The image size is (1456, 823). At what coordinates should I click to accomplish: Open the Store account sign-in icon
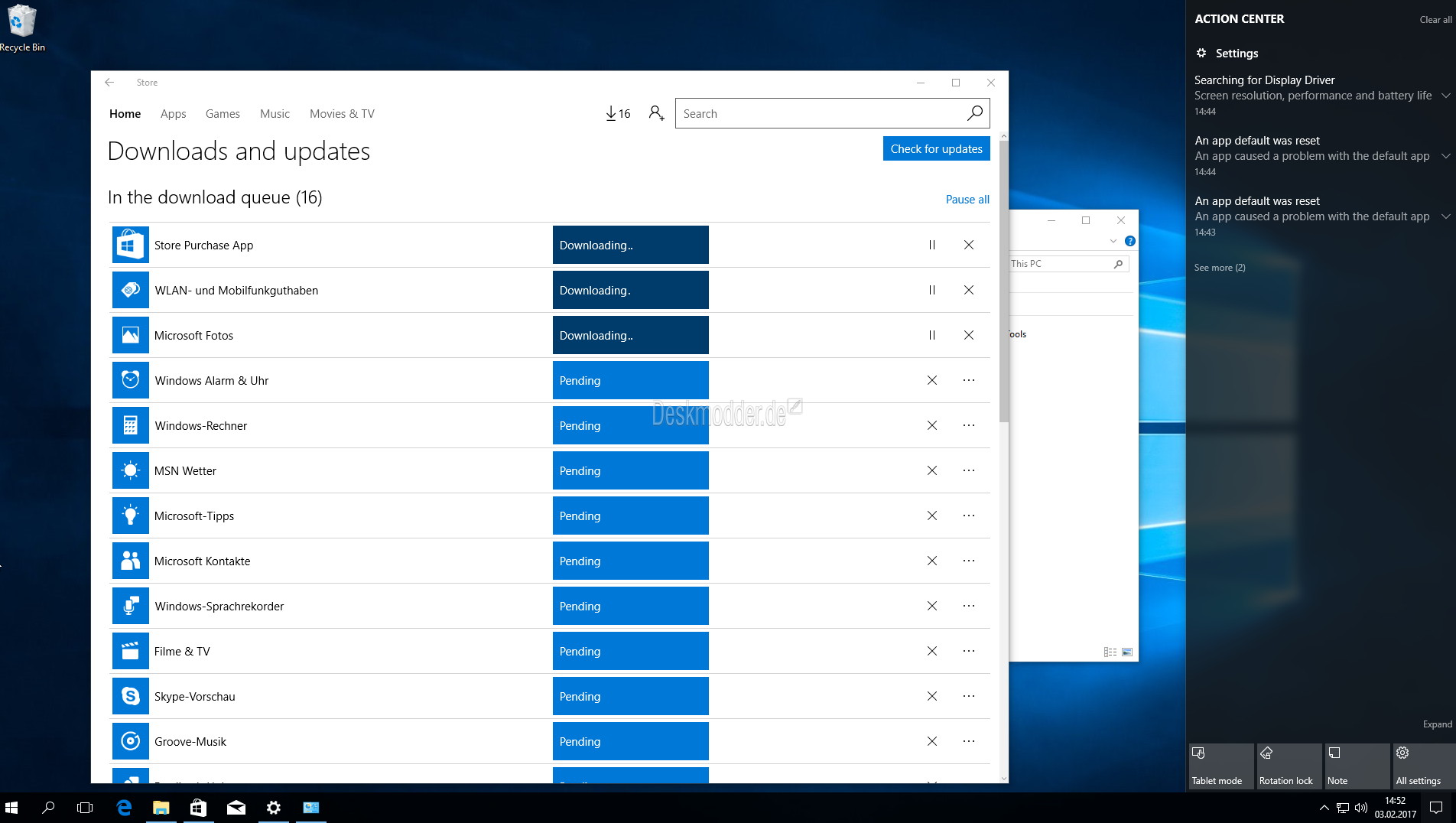click(656, 113)
